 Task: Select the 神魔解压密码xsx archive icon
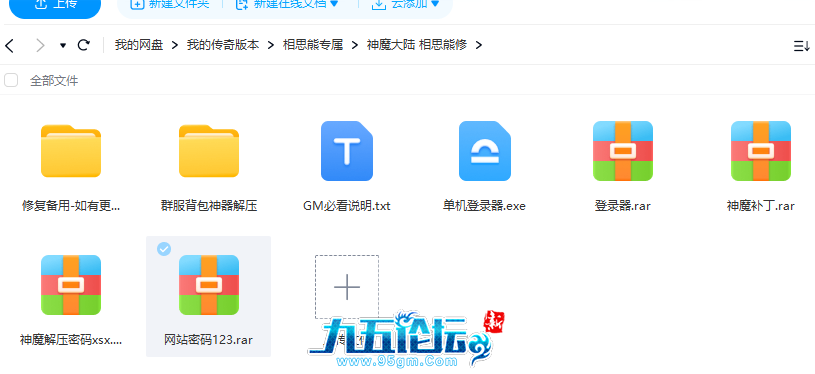pos(71,285)
